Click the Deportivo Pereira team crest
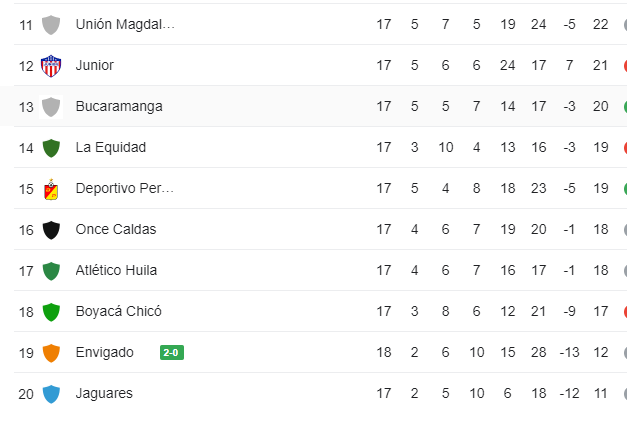The height and width of the screenshot is (424, 627). click(x=51, y=189)
